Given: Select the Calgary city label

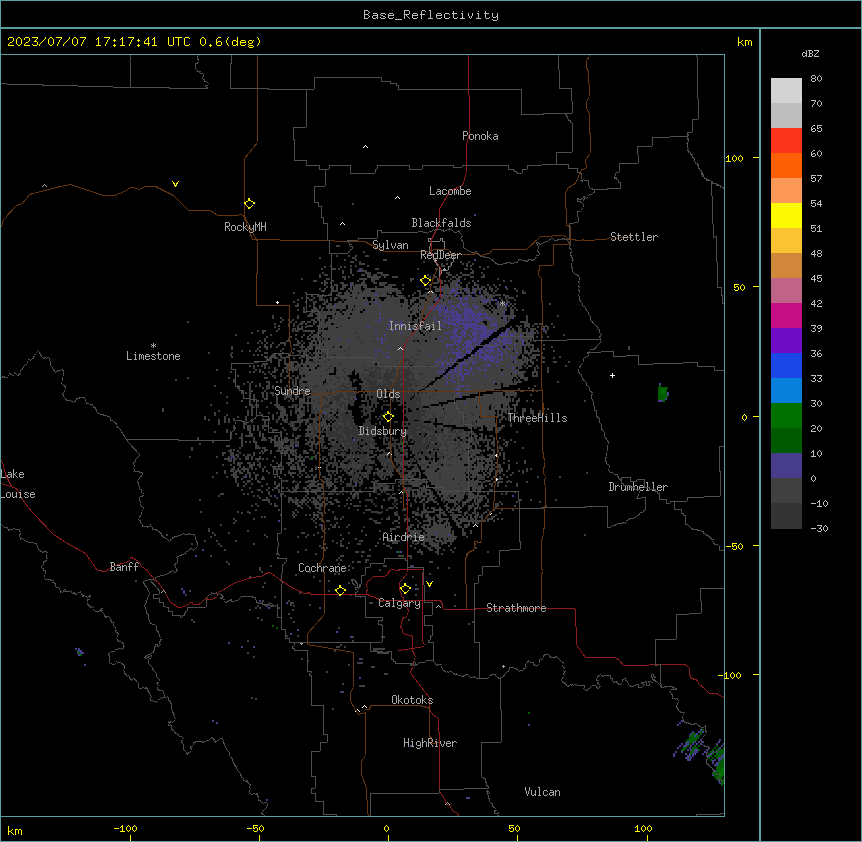Looking at the screenshot, I should pos(399,603).
